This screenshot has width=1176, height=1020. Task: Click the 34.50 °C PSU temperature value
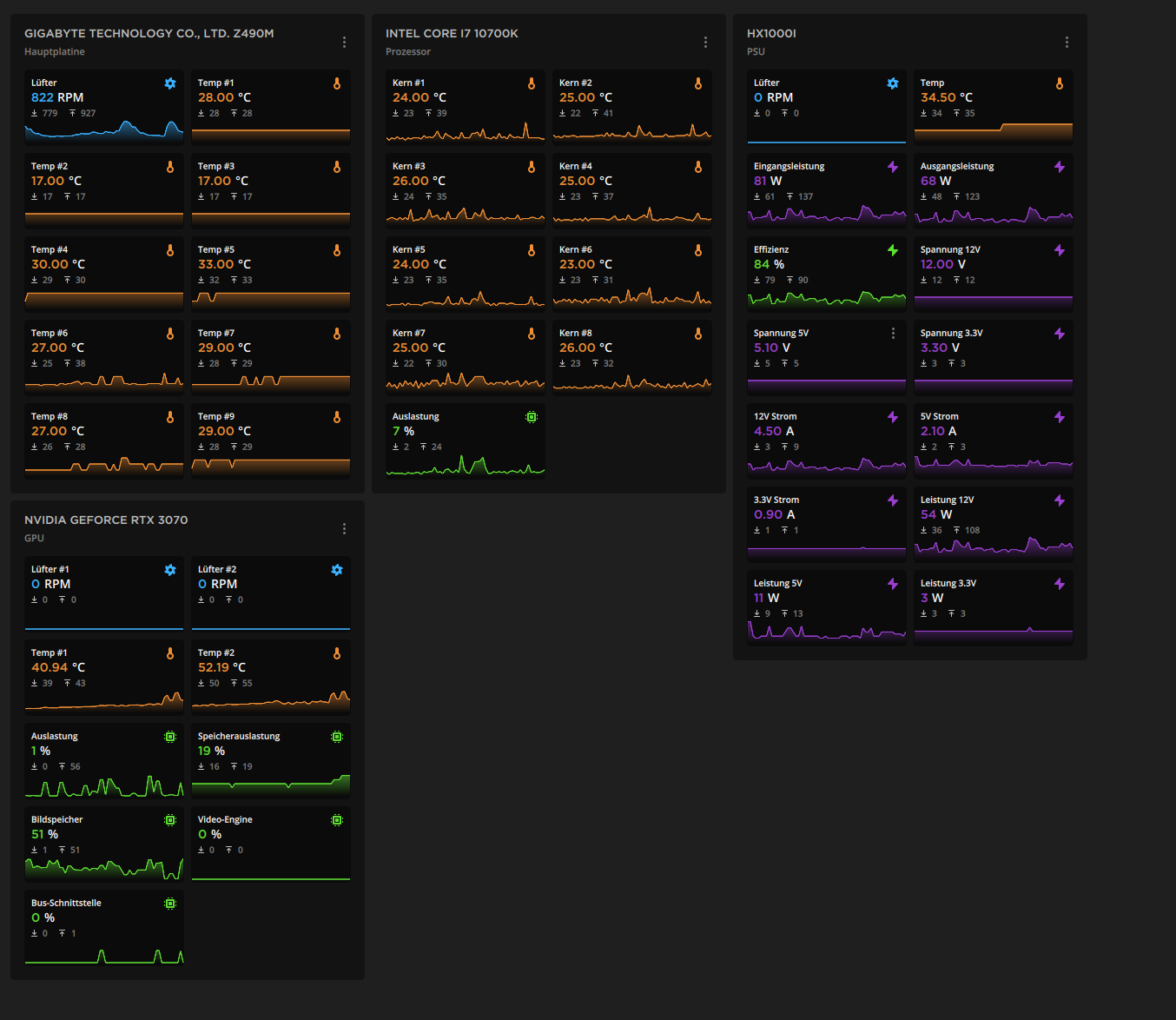tap(947, 97)
